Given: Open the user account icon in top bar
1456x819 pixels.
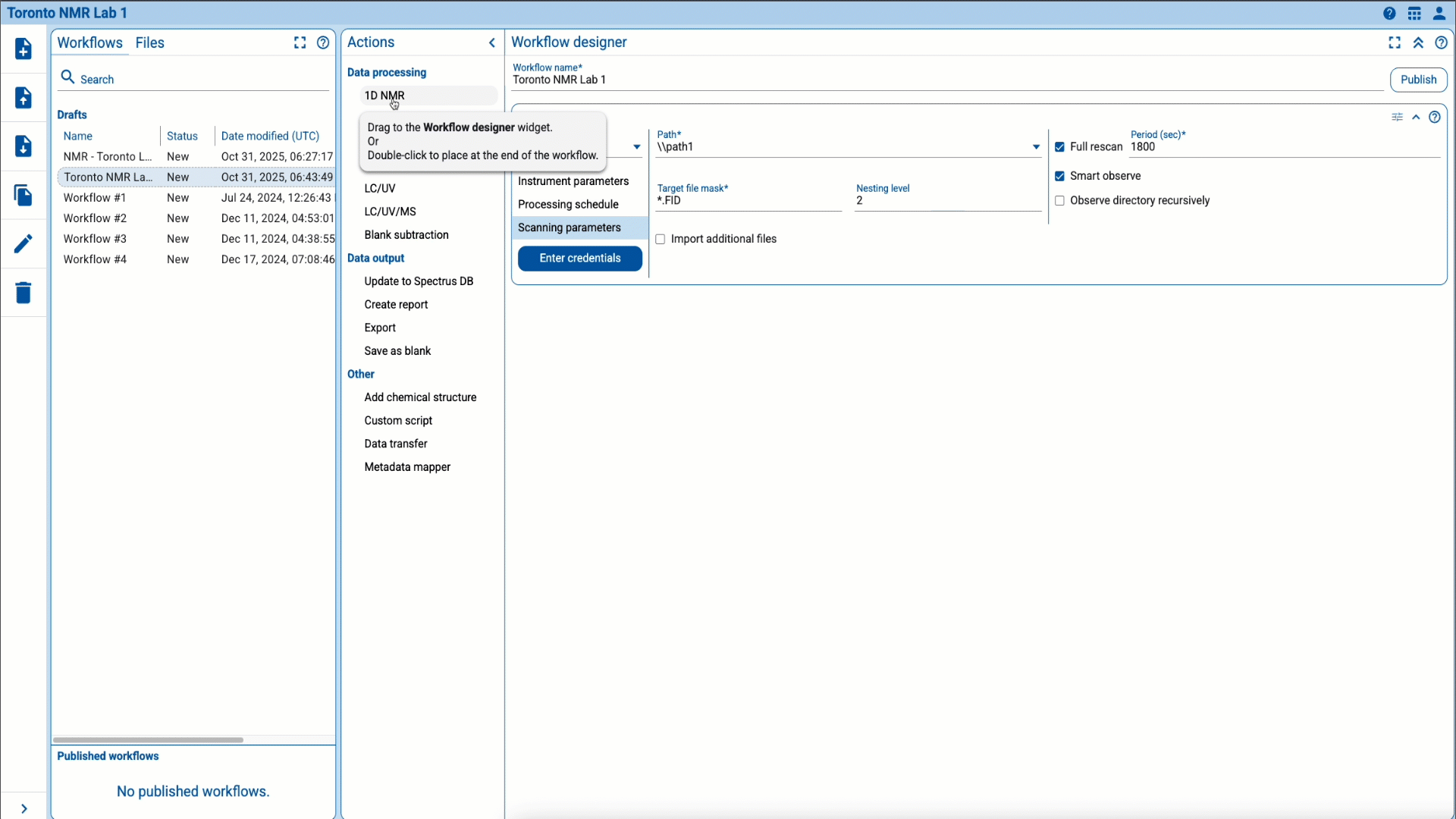Looking at the screenshot, I should [x=1439, y=14].
